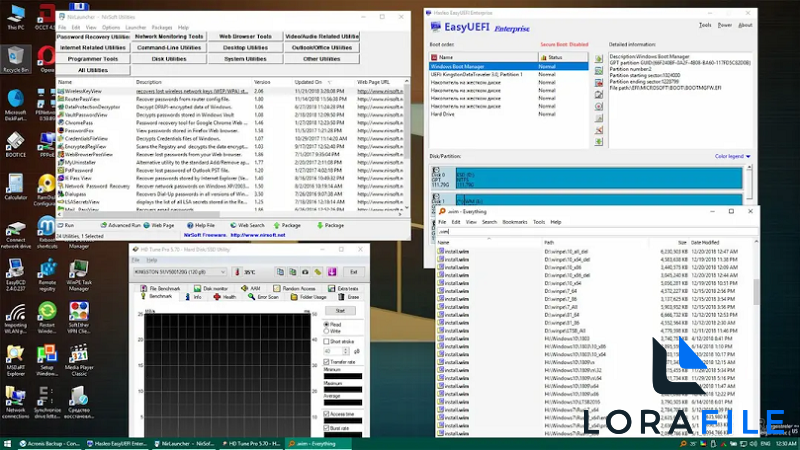Open Tools menu in EasyUEFI
This screenshot has width=800, height=450.
click(x=705, y=25)
